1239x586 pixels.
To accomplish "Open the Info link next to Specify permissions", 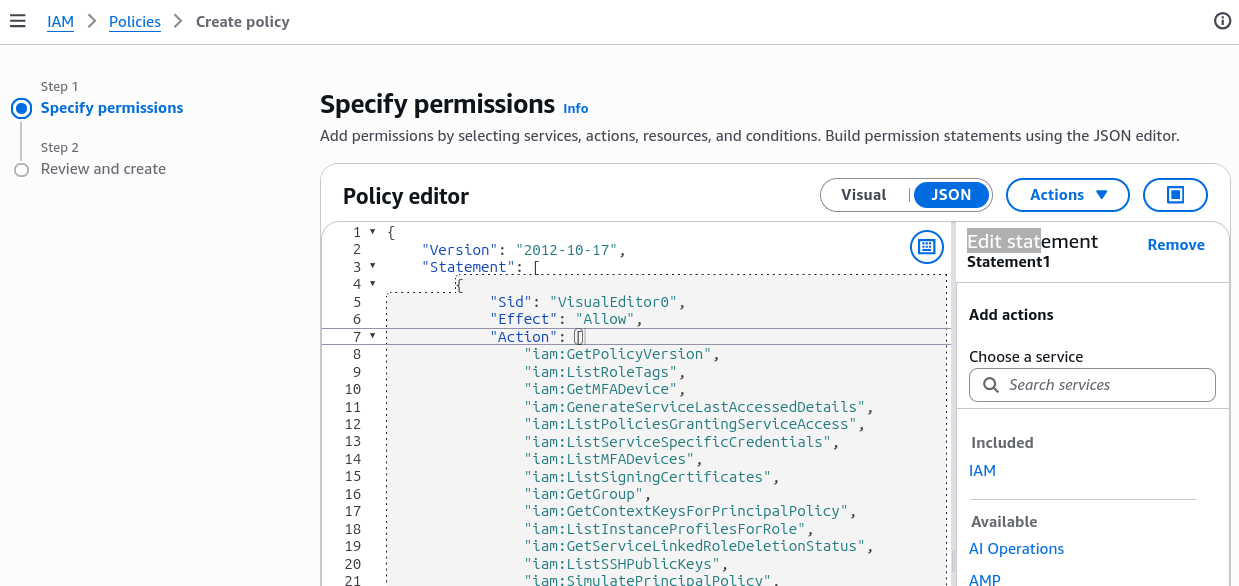I will click(576, 108).
